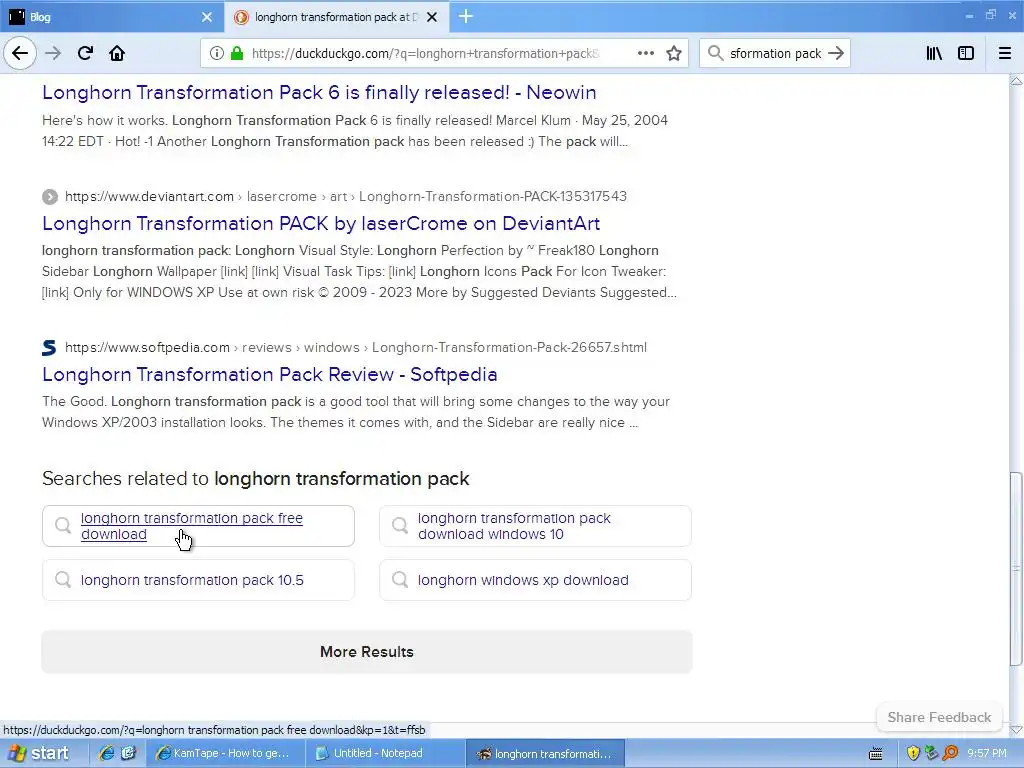Open the page actions three-dot menu
The image size is (1024, 768).
pos(645,53)
